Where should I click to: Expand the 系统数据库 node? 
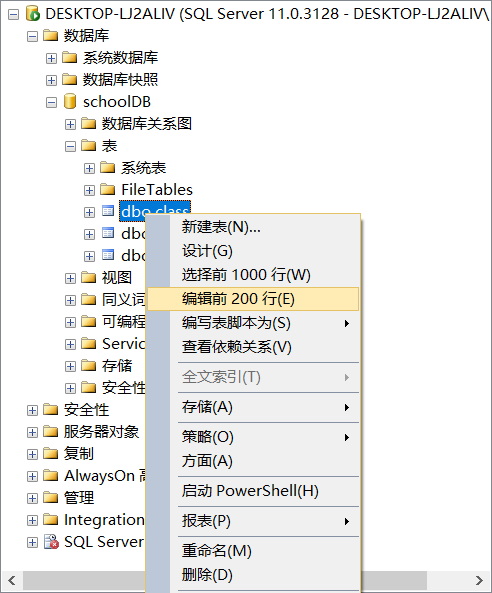(51, 59)
